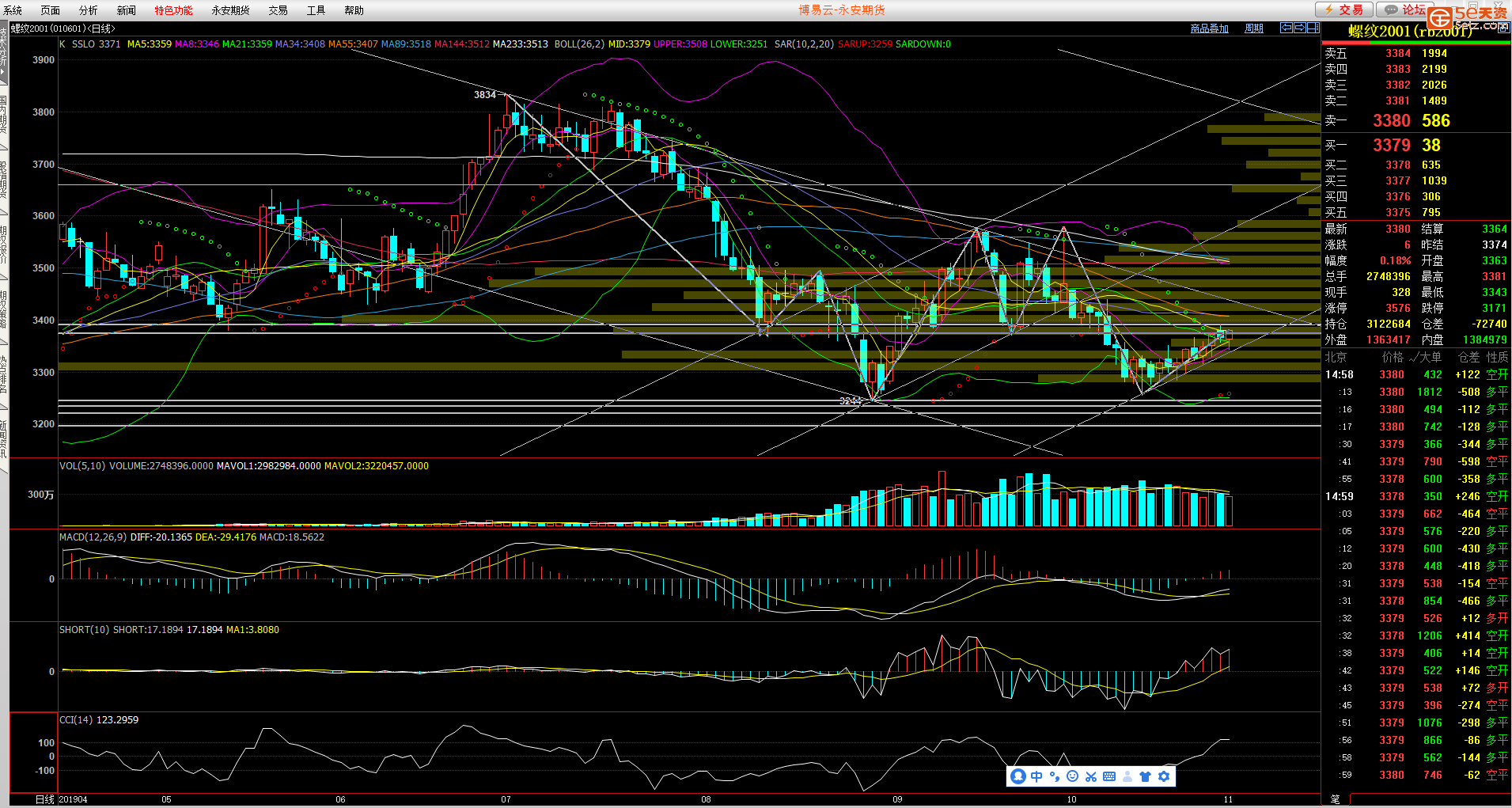Open the emoji smiley icon in IME bar
This screenshot has width=1512, height=808.
1072,776
